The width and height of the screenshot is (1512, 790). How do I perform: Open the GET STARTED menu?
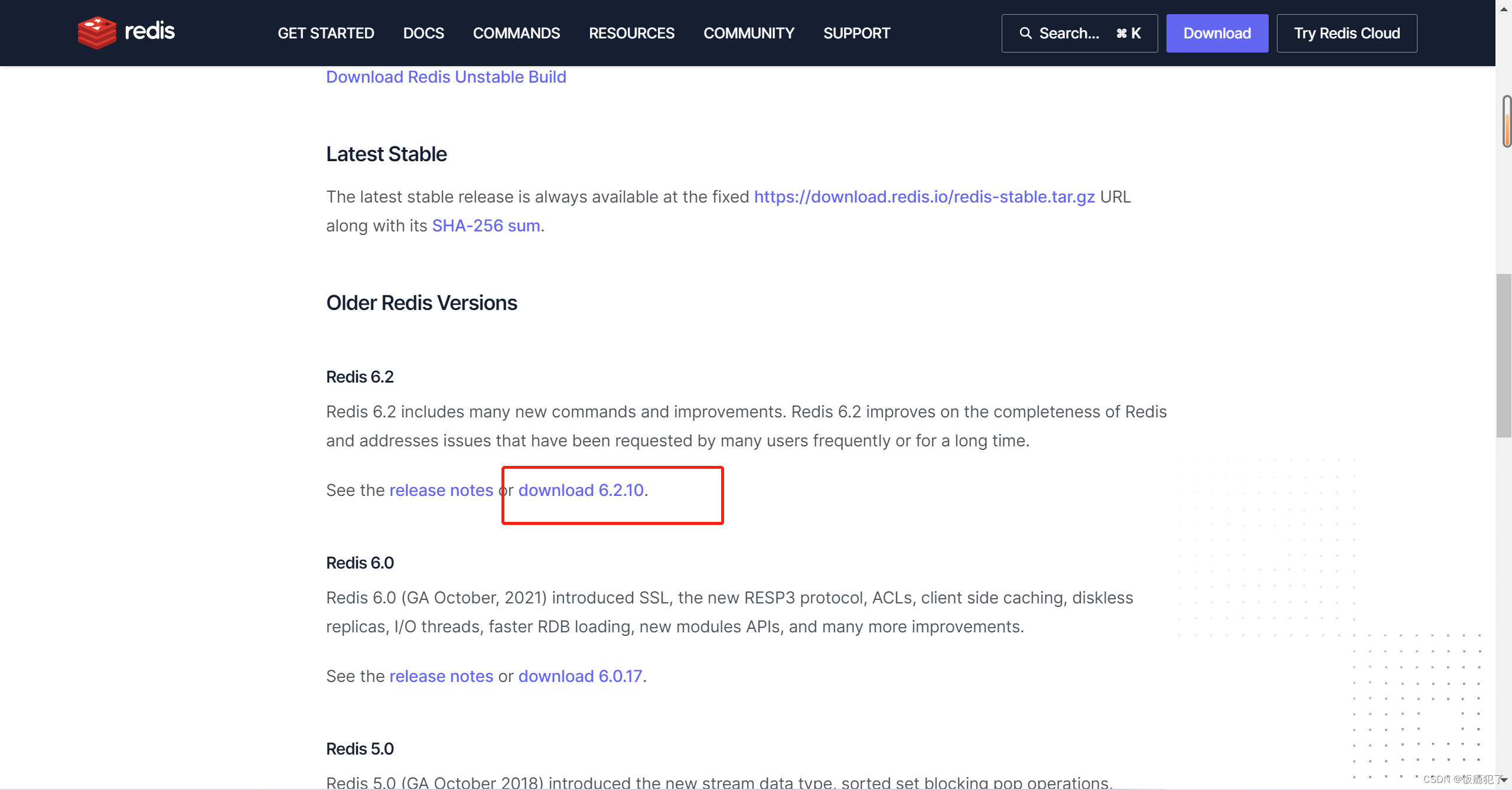(x=325, y=33)
